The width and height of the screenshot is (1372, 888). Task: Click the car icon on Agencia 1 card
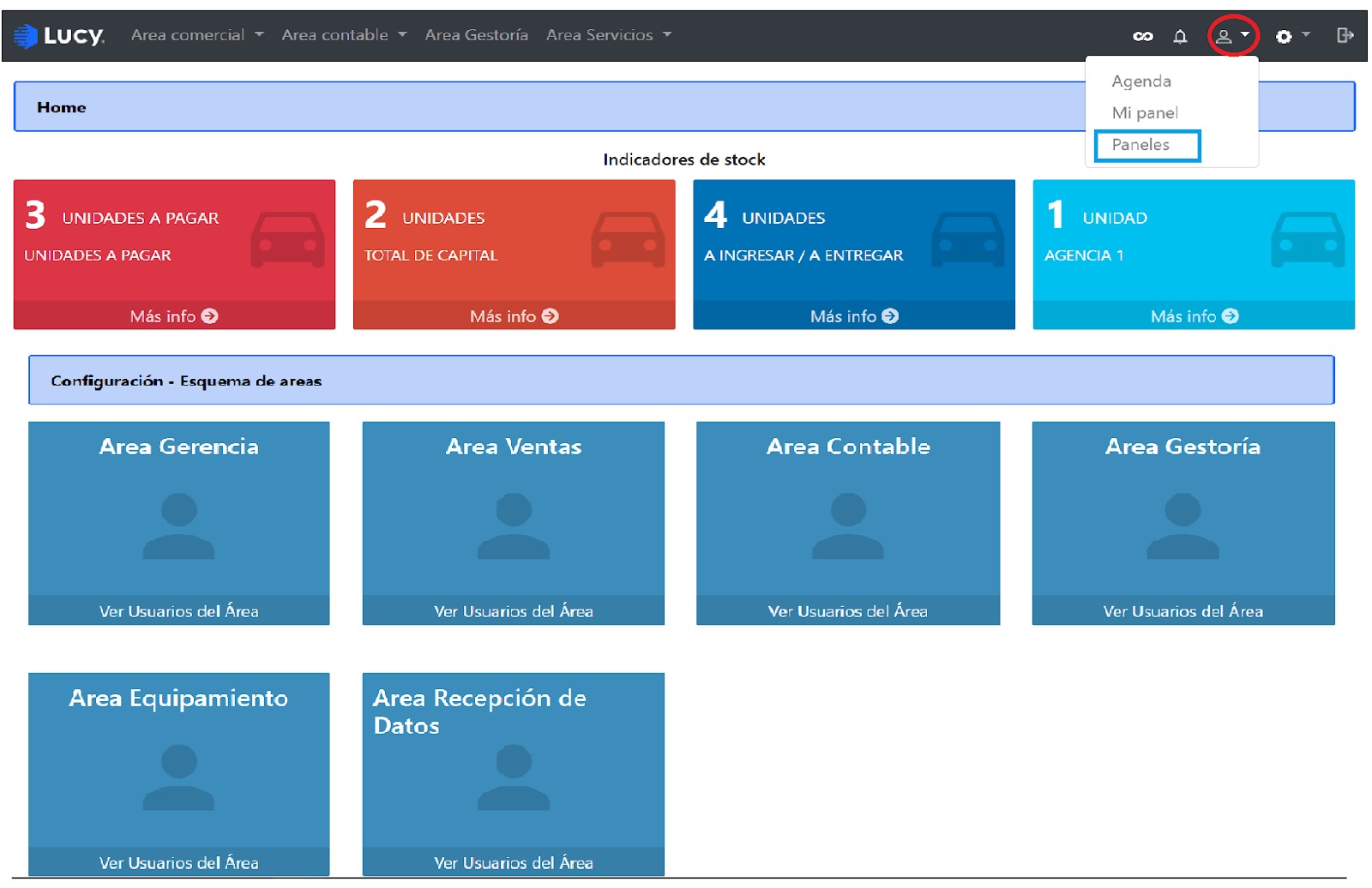click(x=1308, y=239)
